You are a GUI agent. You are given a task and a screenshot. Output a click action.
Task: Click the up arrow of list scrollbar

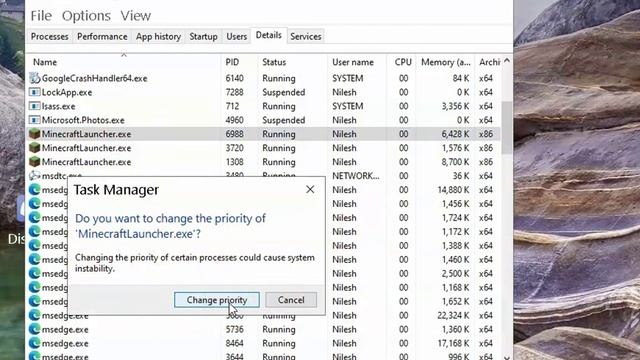click(507, 61)
